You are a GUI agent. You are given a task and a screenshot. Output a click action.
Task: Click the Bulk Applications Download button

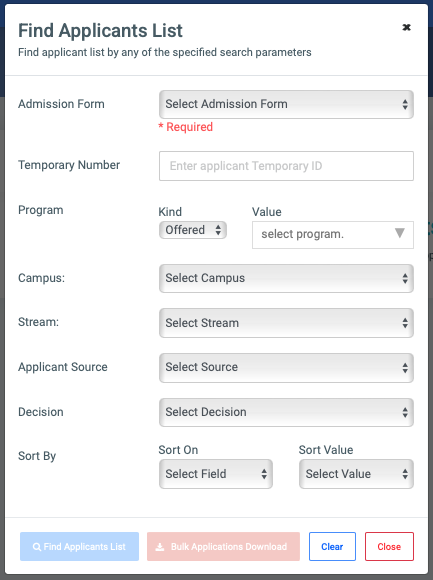pyautogui.click(x=223, y=546)
